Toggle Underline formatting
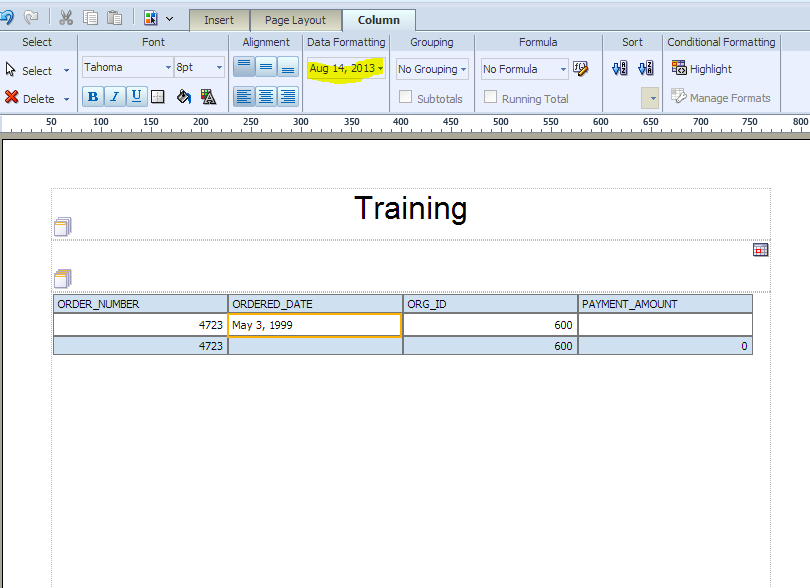The image size is (810, 588). [x=136, y=97]
